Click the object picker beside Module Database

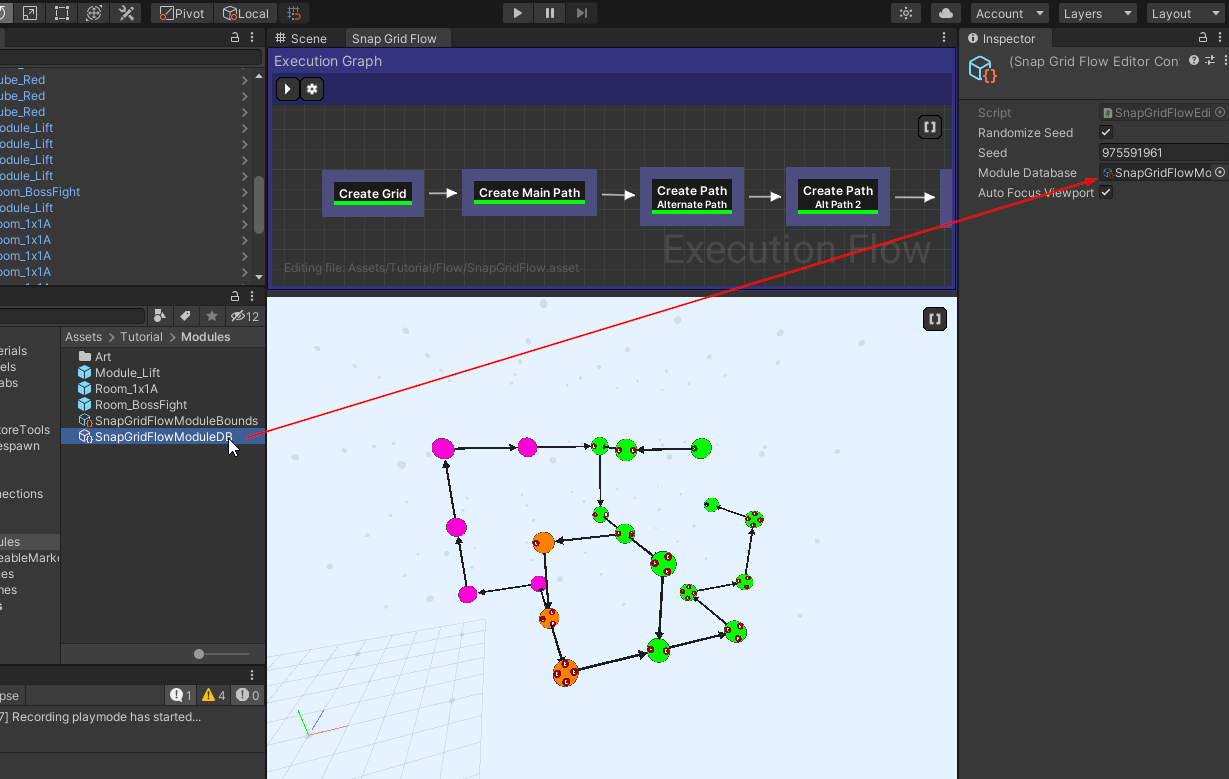[1220, 173]
